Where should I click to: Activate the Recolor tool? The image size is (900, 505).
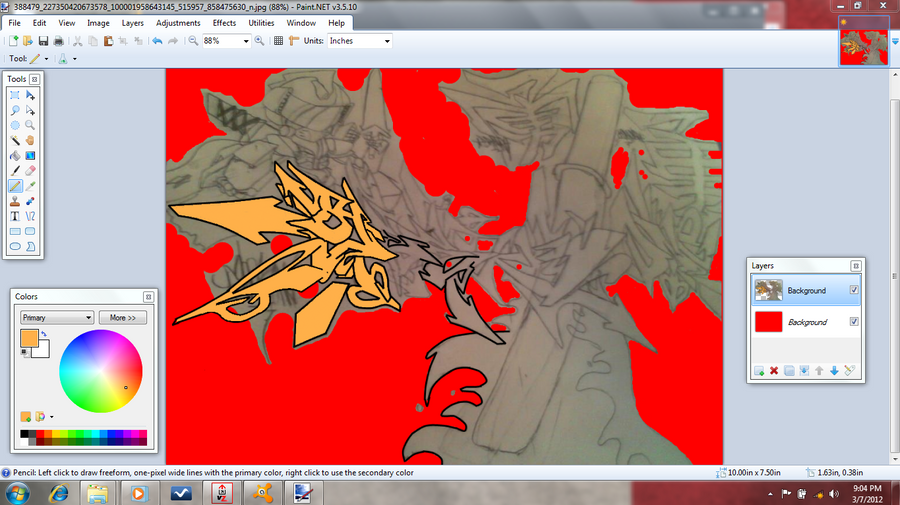coord(30,201)
